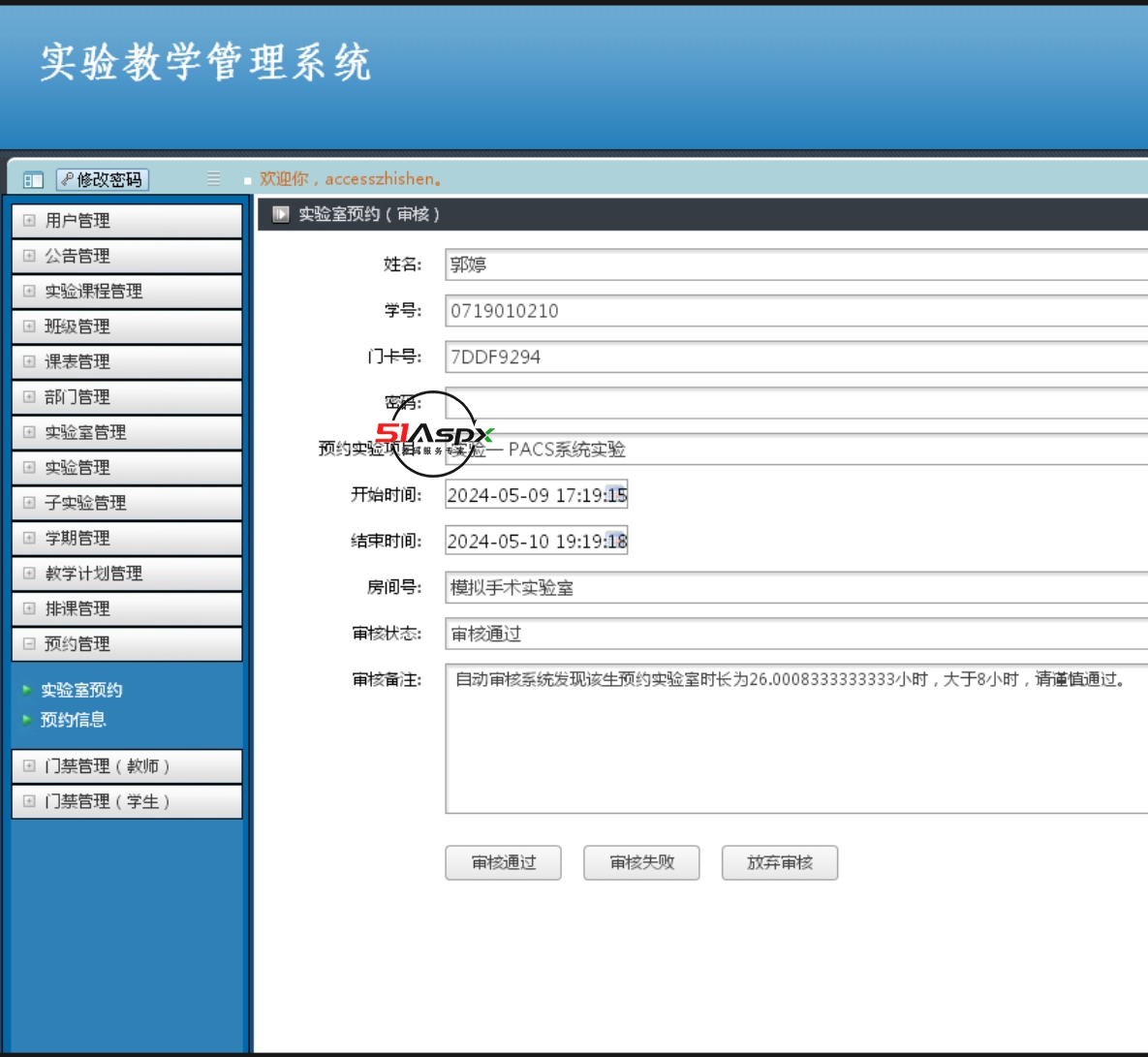This screenshot has height=1057, width=1148.
Task: Focus the 预约实验项目 field
Action: [x=796, y=449]
